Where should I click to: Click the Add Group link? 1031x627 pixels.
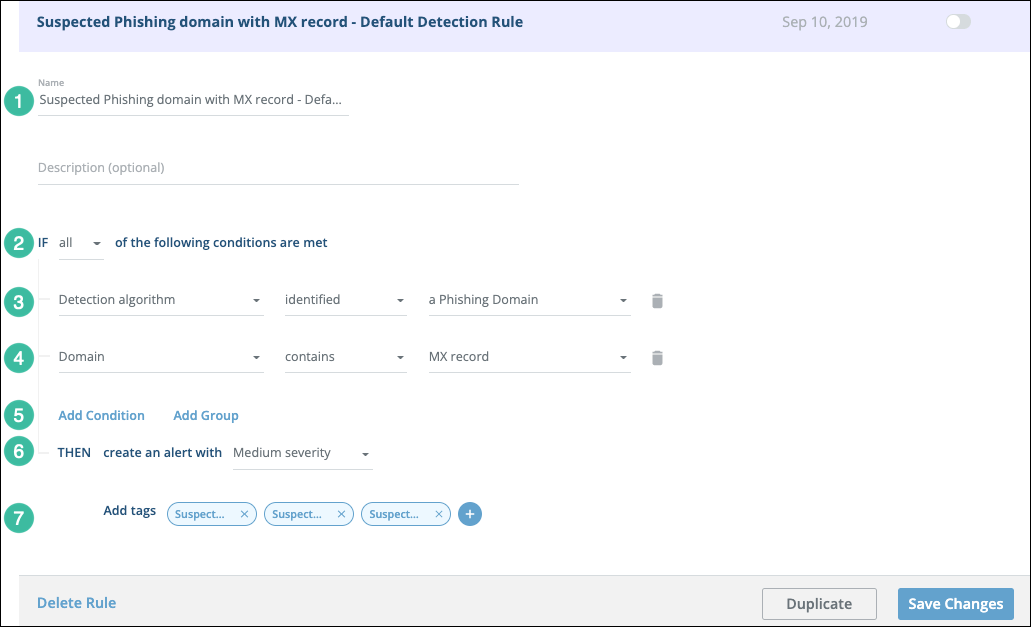pos(206,415)
